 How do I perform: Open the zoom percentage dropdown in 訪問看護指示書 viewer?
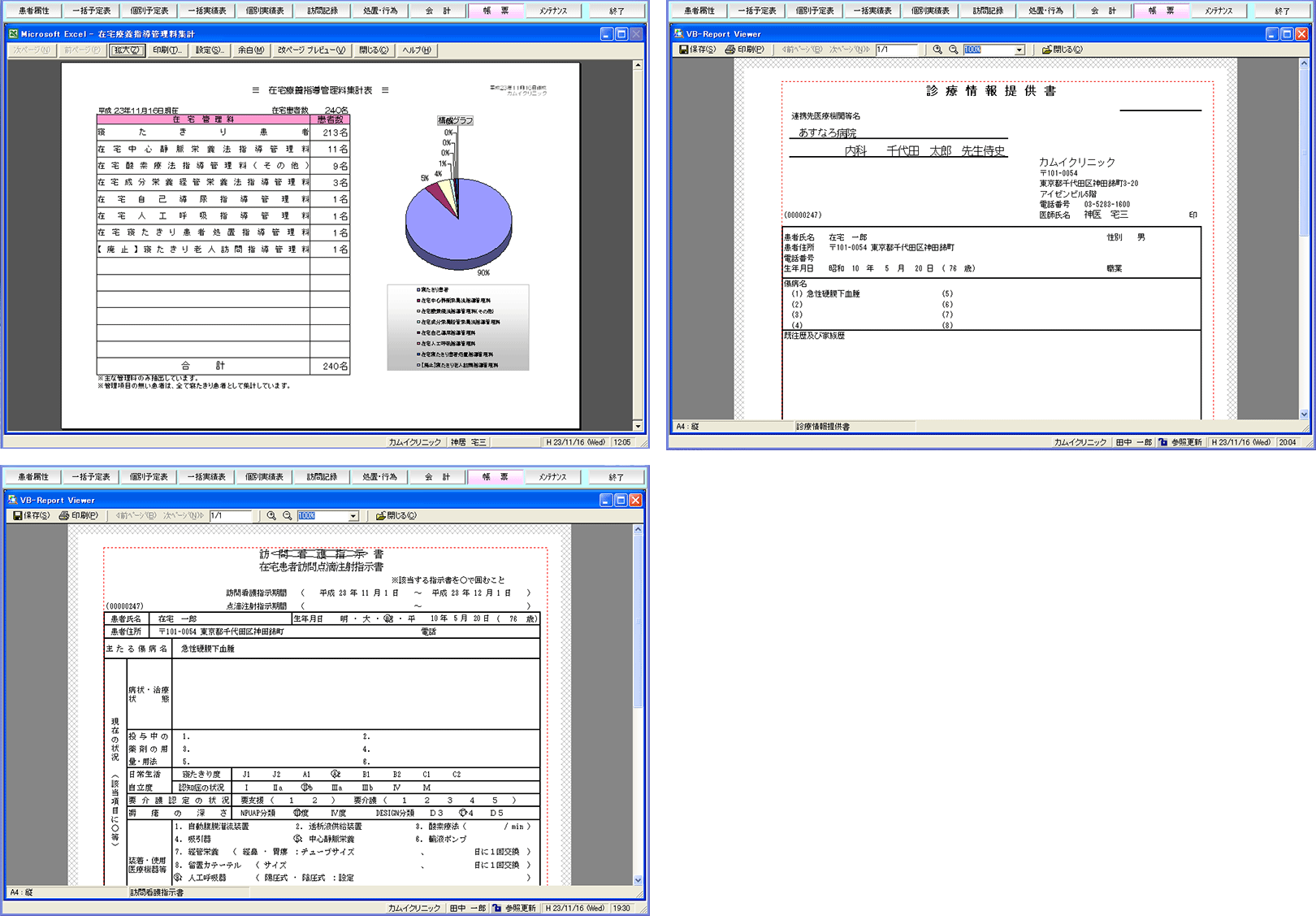click(353, 516)
